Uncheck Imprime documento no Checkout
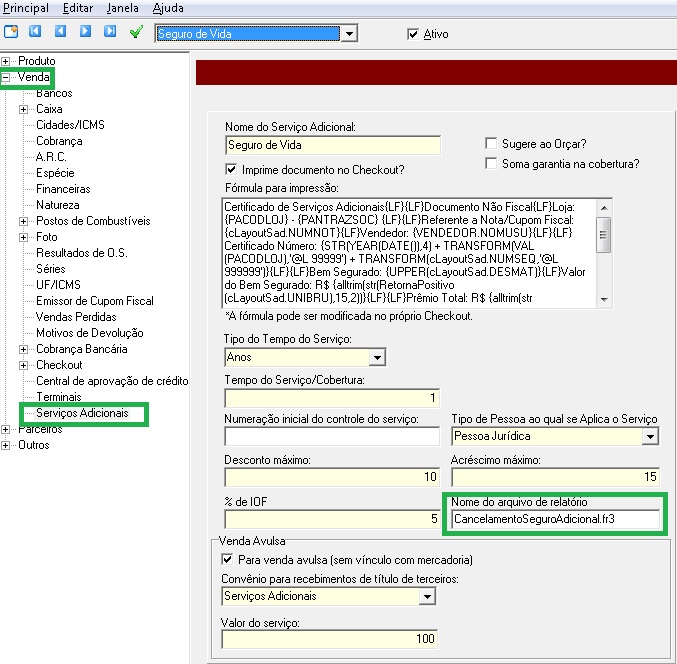Viewport: 677px width, 664px height. [x=231, y=169]
